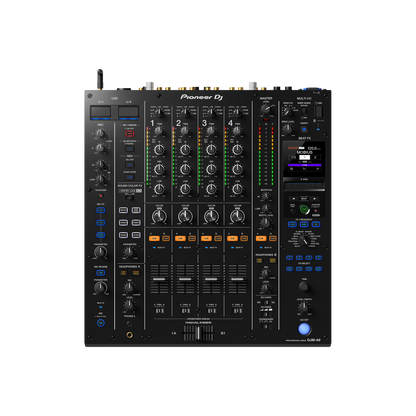Toggle the MIC REVERB blue button
The width and height of the screenshot is (416, 416).
pyautogui.click(x=100, y=273)
